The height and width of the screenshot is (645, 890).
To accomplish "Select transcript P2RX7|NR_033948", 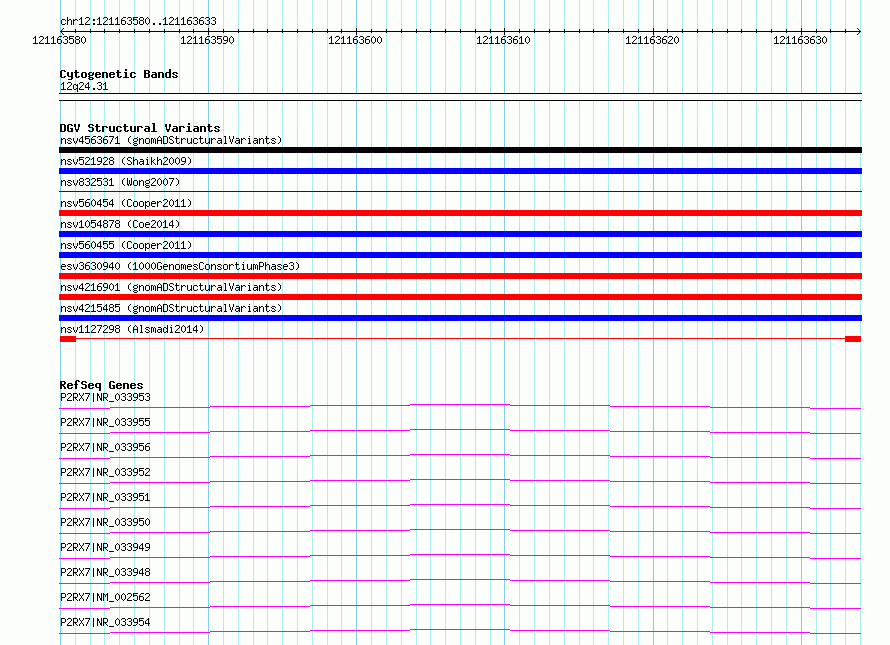I will click(105, 572).
